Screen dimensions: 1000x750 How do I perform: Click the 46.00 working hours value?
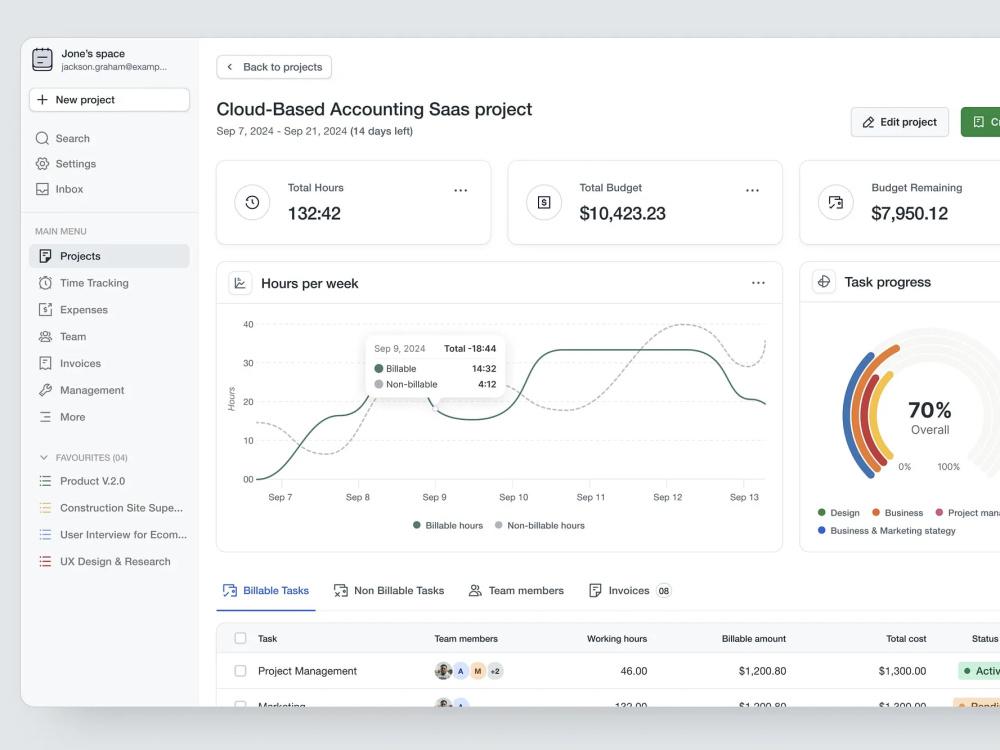(634, 671)
